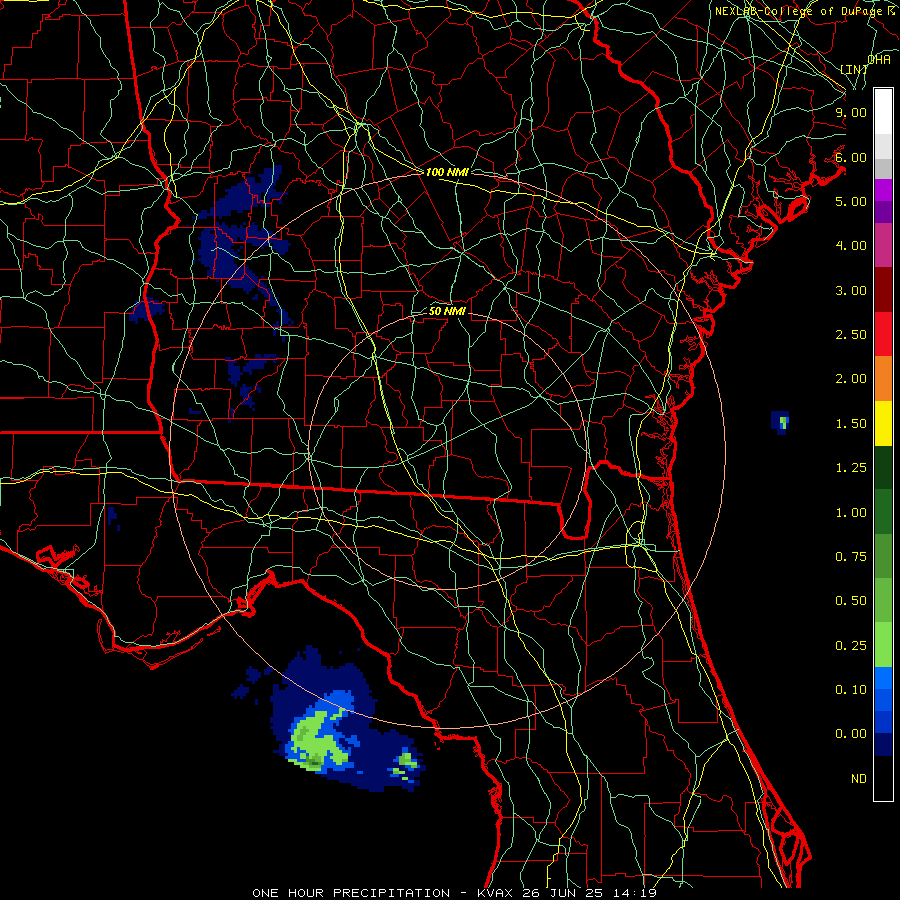Select the green swatch beside 0.75

pos(883,556)
